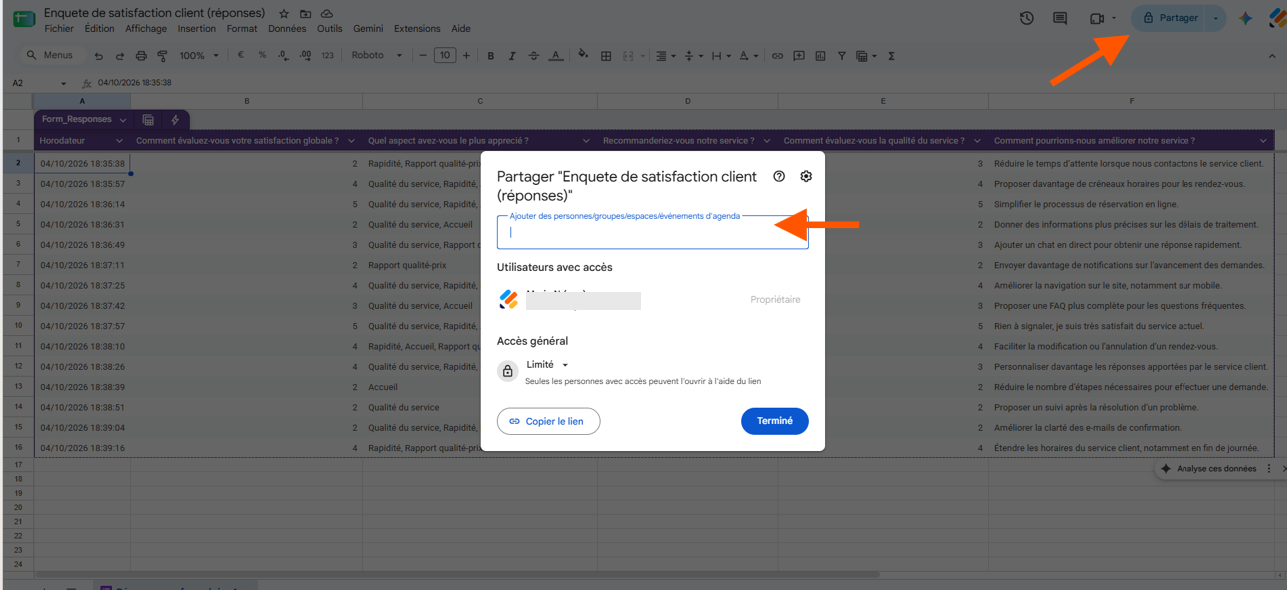The width and height of the screenshot is (1287, 590).
Task: Open the Outils menu
Action: pos(329,29)
